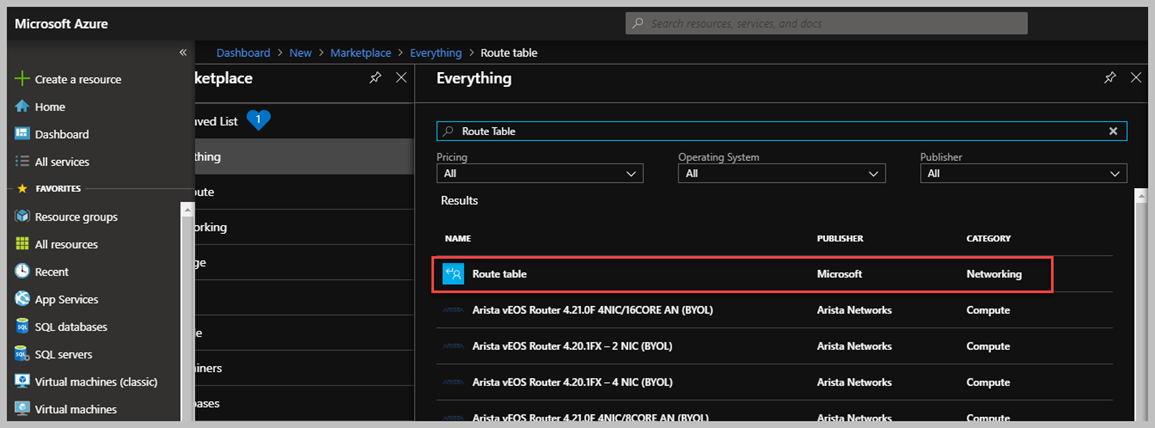
Task: Click the PUBLISHER column header
Action: (840, 239)
